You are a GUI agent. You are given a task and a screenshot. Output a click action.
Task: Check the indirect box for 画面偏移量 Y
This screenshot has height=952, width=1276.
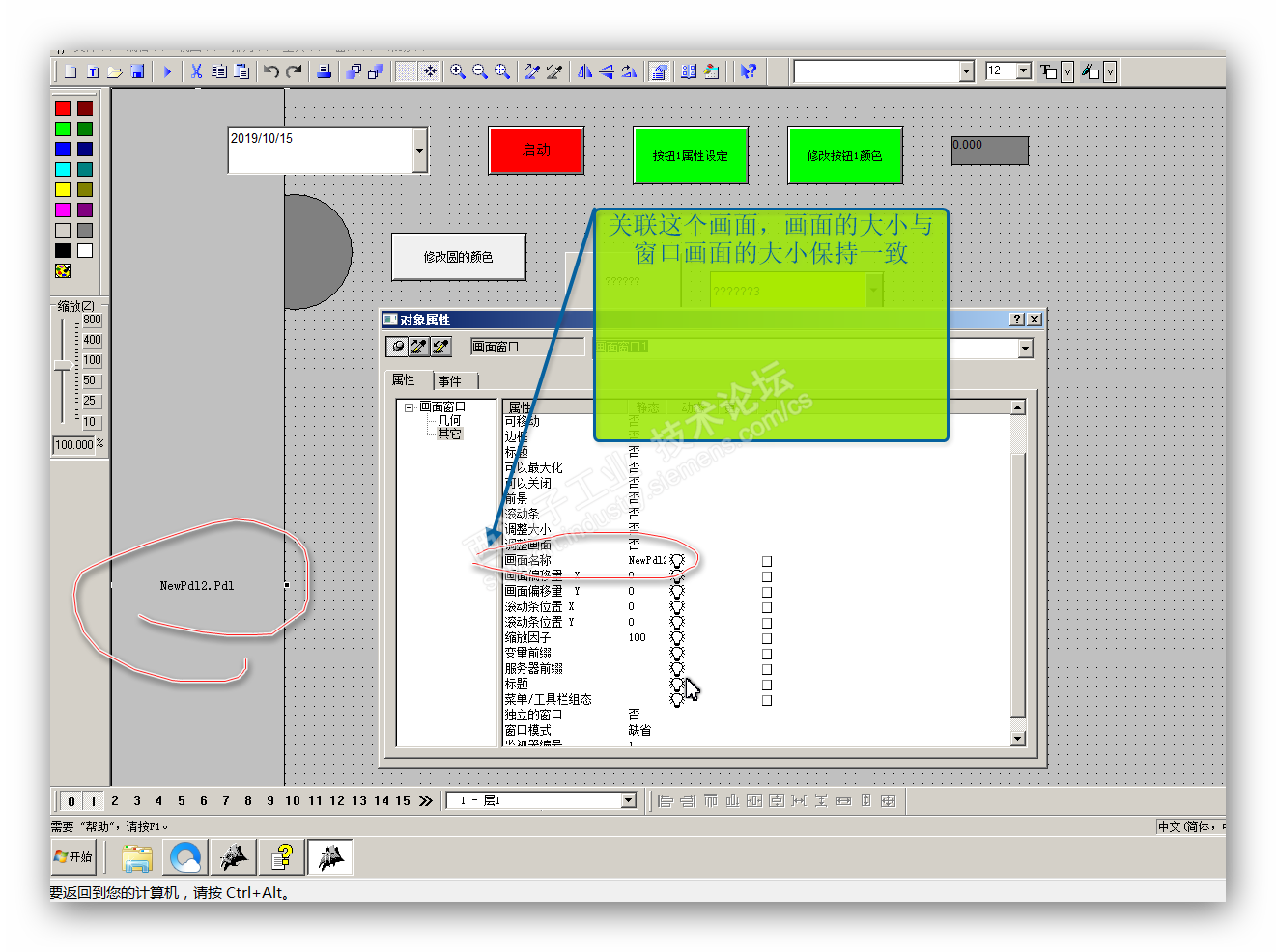pyautogui.click(x=767, y=592)
